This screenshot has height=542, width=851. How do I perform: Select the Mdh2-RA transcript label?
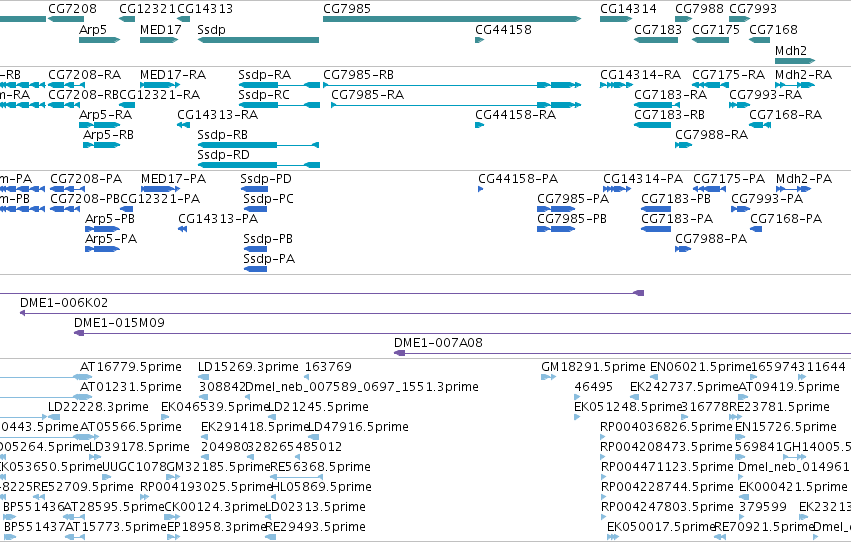(x=803, y=74)
